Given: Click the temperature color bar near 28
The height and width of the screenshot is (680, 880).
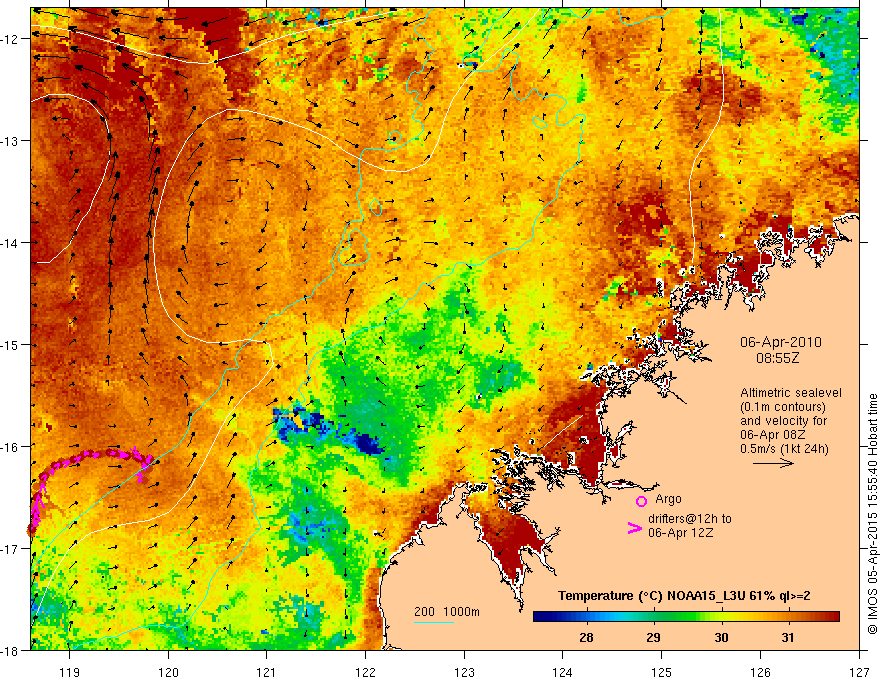Looking at the screenshot, I should (x=587, y=617).
